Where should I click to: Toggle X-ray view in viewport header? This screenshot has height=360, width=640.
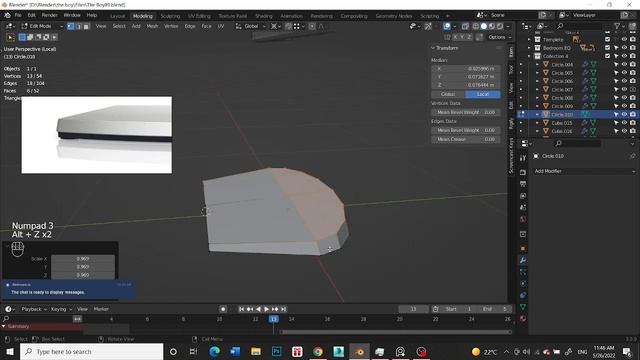click(465, 26)
